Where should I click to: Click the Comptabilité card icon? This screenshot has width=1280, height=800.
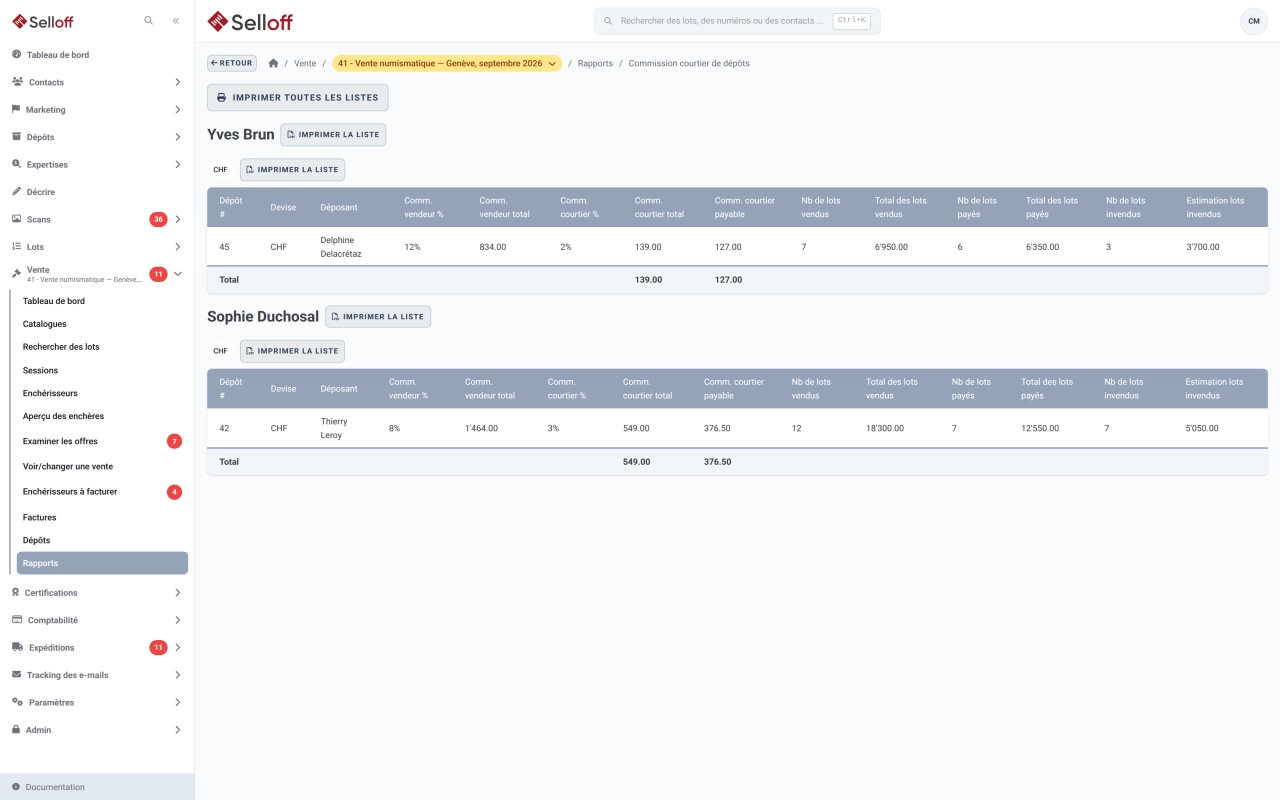[x=16, y=620]
